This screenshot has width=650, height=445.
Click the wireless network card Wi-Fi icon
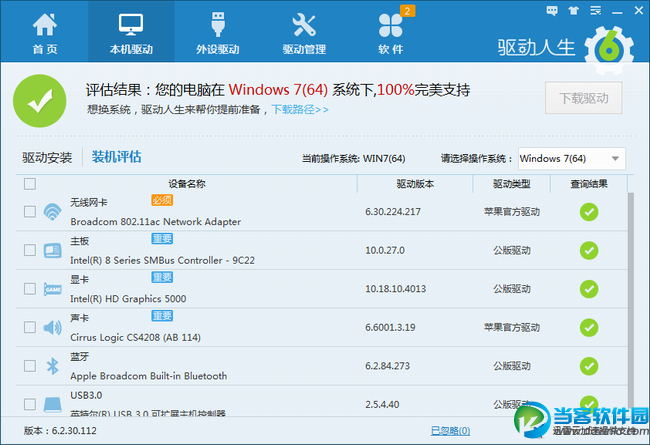[x=53, y=212]
